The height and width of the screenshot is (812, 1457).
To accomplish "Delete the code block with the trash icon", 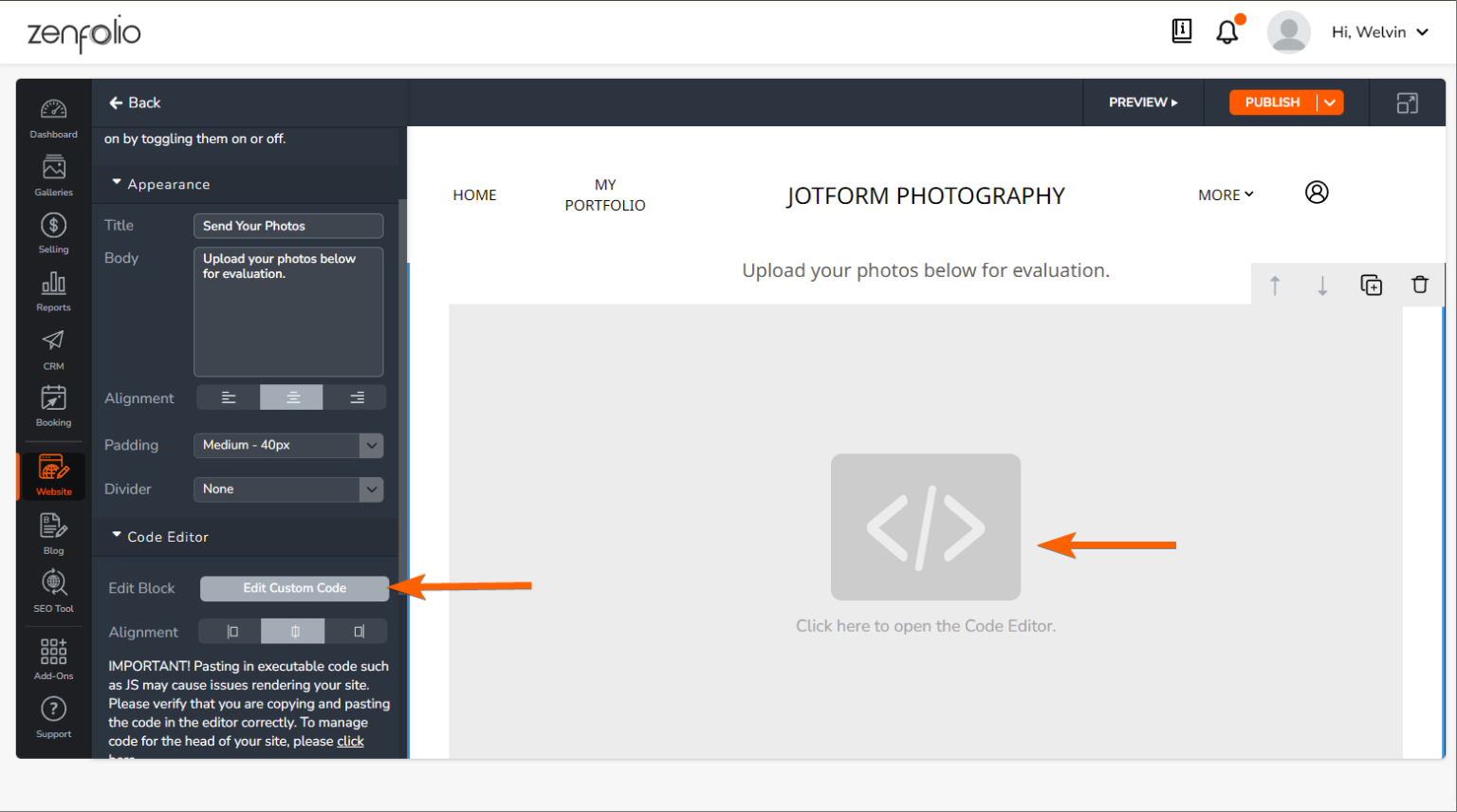I will (x=1420, y=285).
